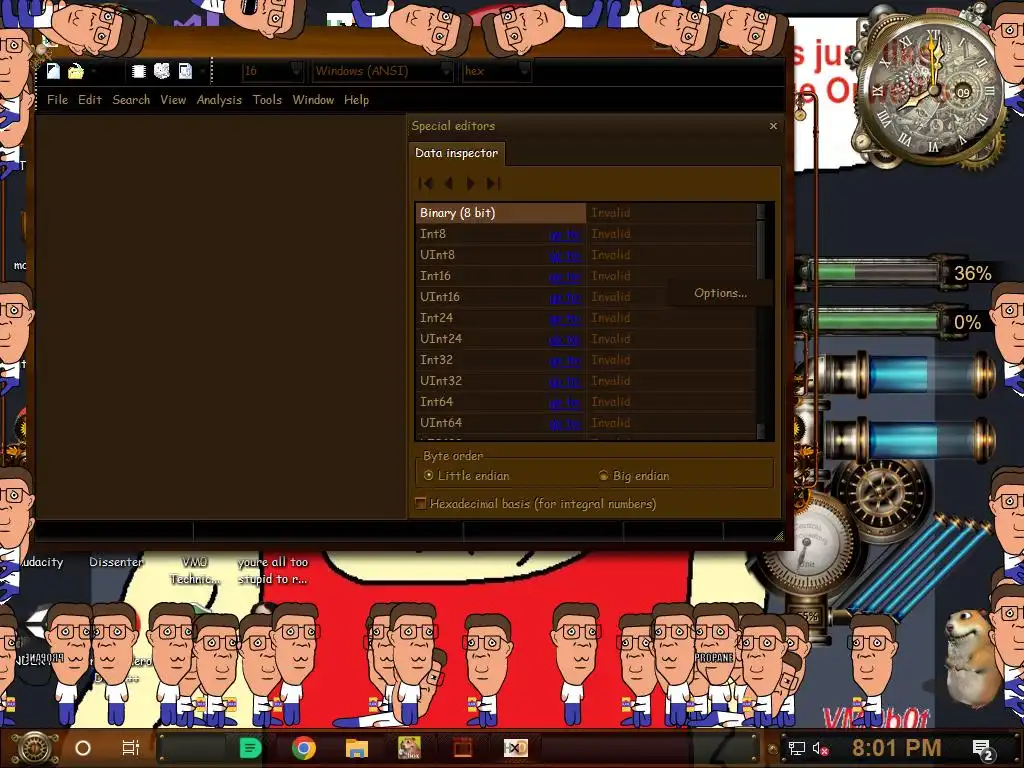Jump to last byte in Data inspector
Viewport: 1024px width, 768px height.
click(494, 184)
